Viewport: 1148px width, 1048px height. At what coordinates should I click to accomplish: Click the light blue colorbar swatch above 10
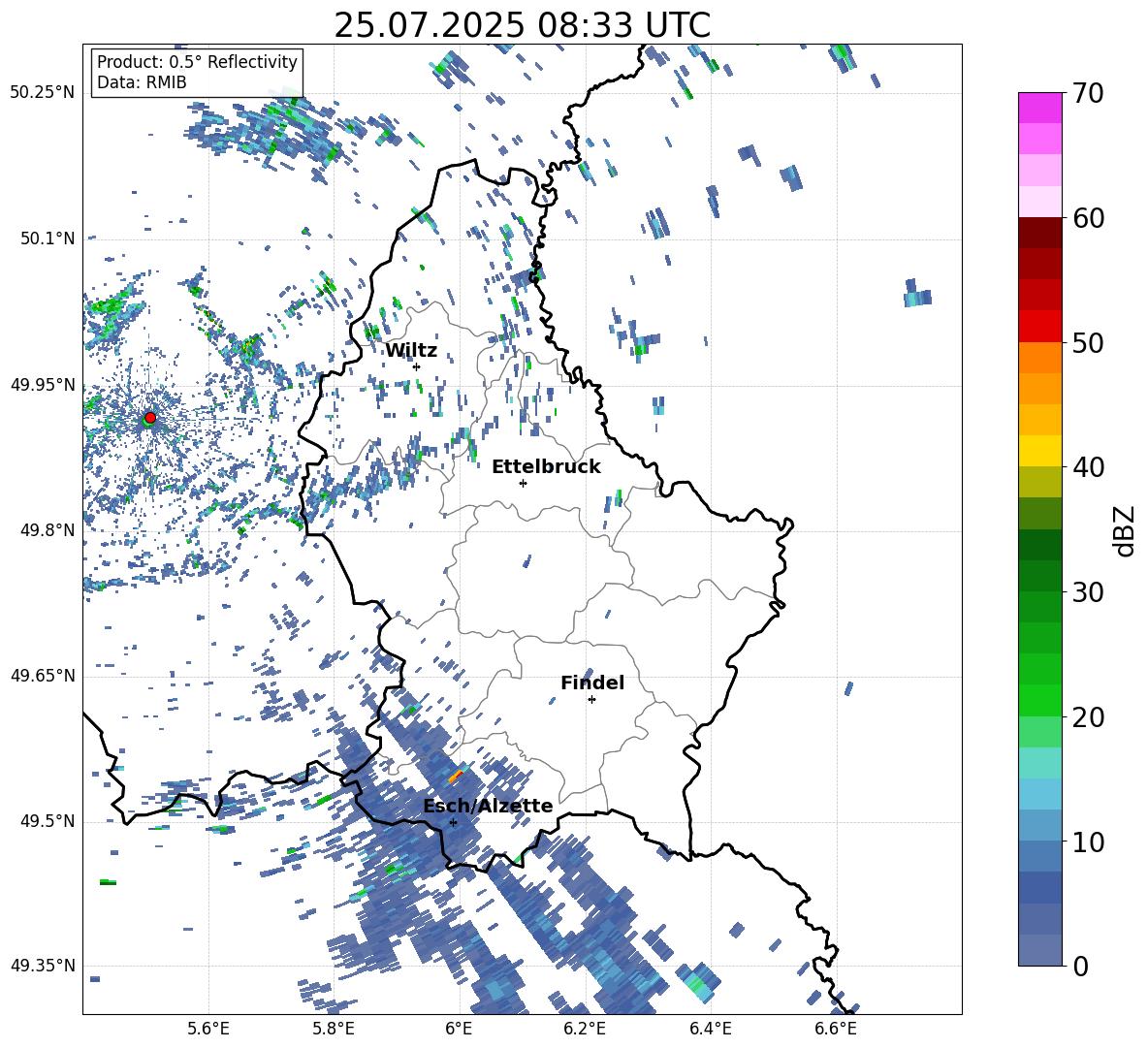[x=1039, y=826]
